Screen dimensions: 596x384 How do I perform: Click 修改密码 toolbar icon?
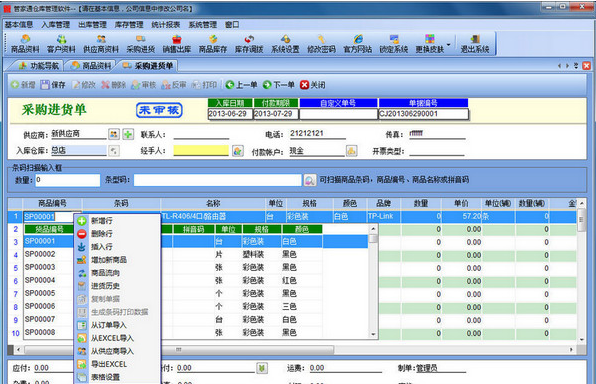point(321,44)
